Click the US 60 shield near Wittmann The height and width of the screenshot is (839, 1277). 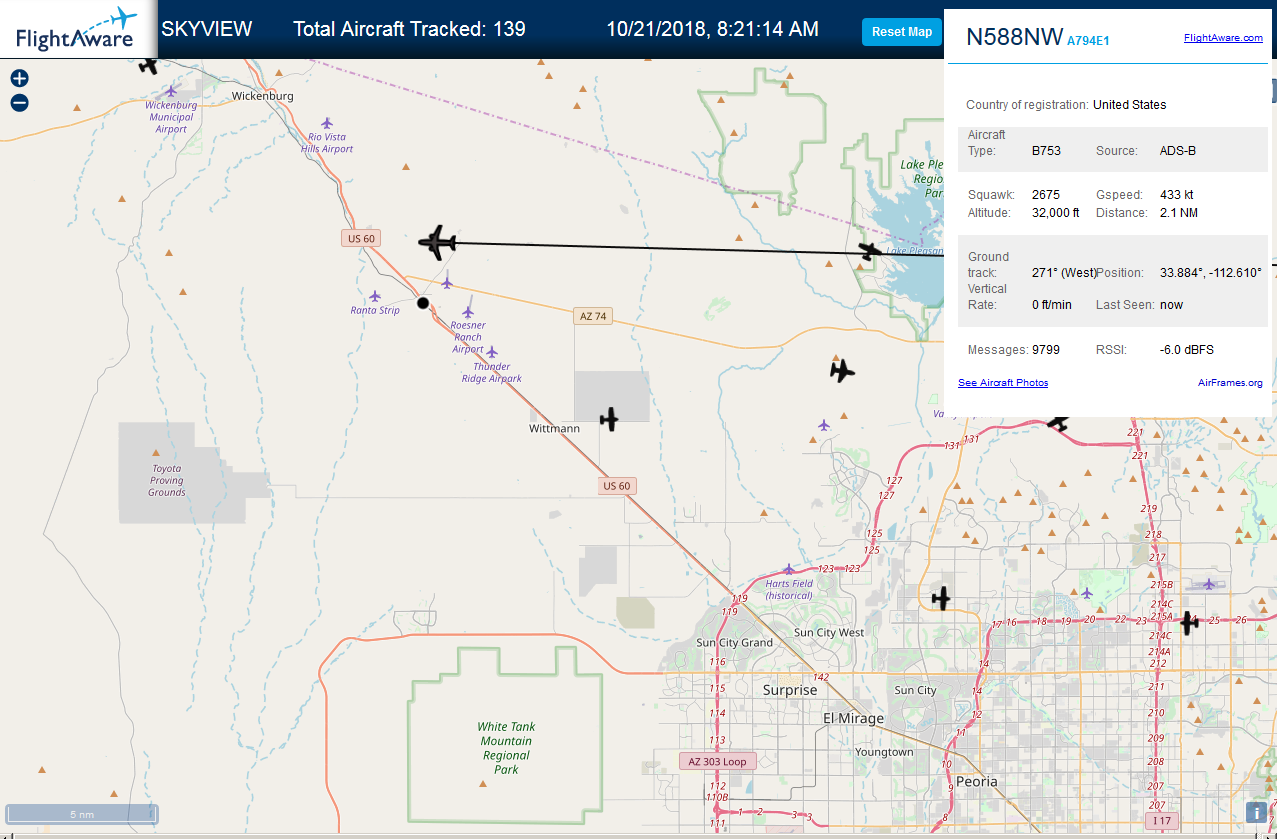coord(617,486)
